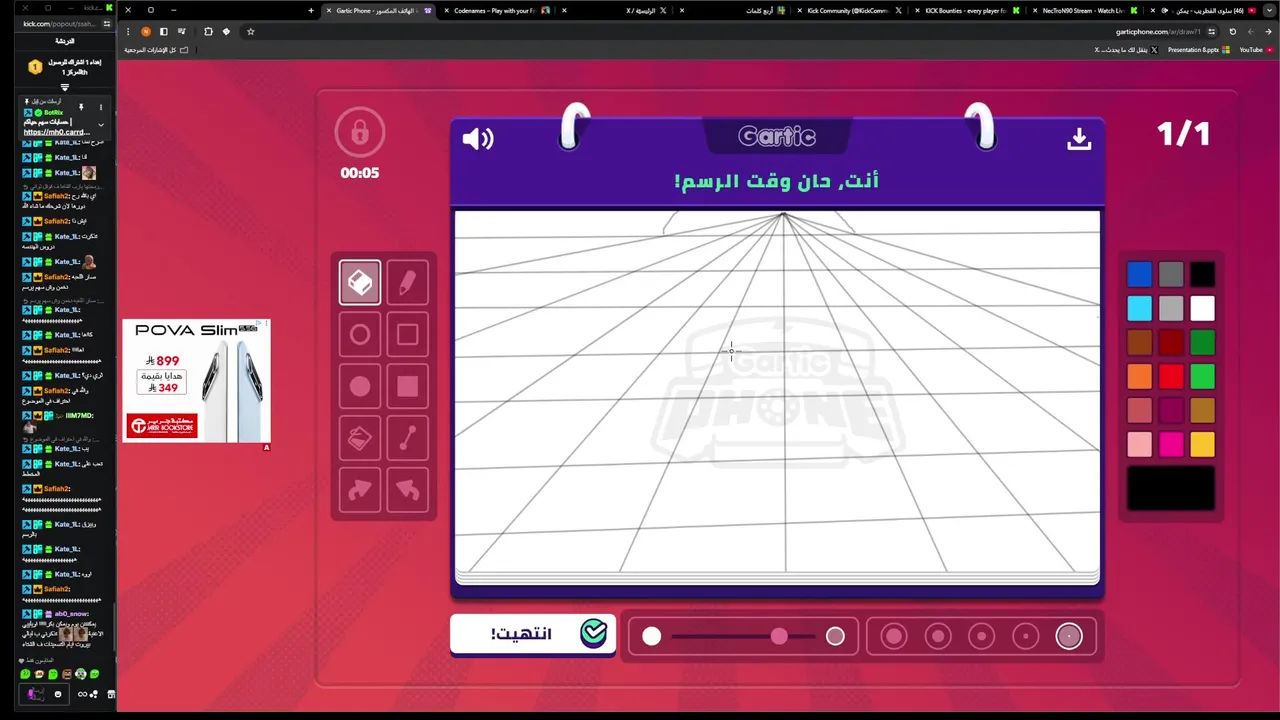Bookmark this page with the star icon

[250, 31]
